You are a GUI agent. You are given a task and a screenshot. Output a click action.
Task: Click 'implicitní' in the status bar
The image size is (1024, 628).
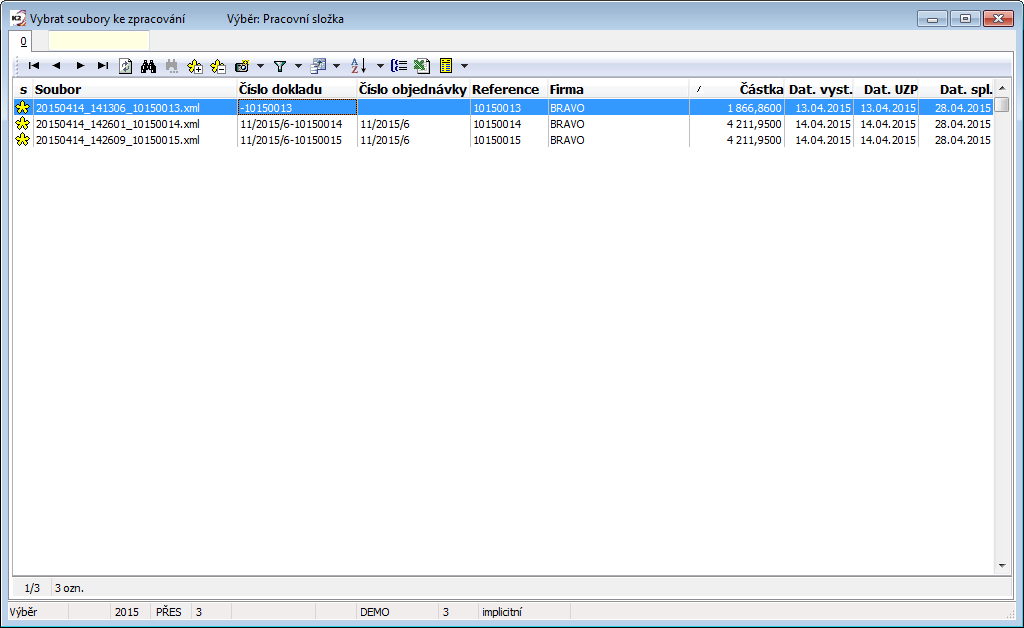[502, 612]
